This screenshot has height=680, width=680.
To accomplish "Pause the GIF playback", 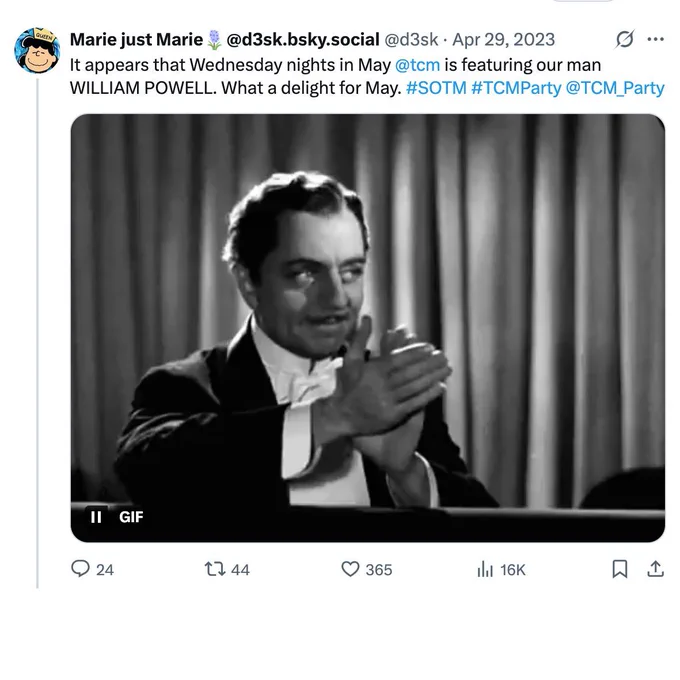I will pyautogui.click(x=96, y=517).
